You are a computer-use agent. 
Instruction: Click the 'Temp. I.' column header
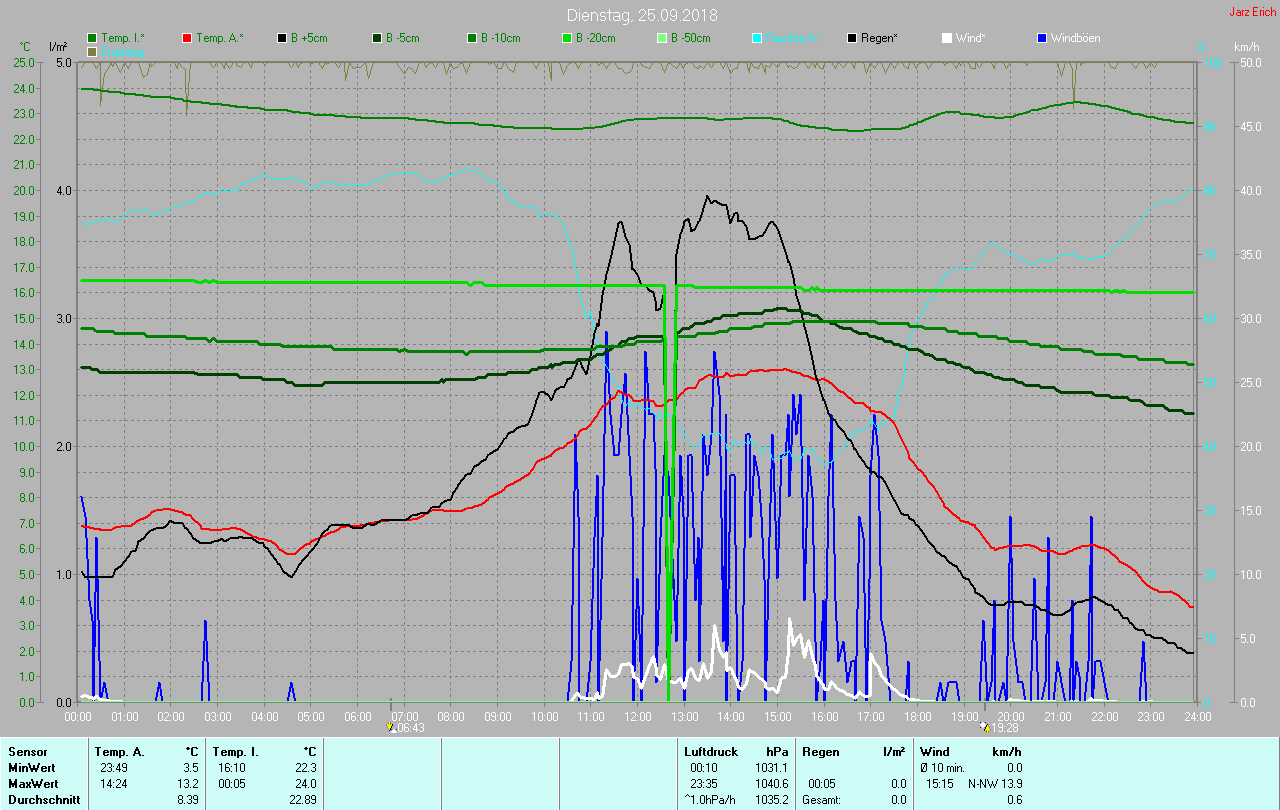point(235,751)
